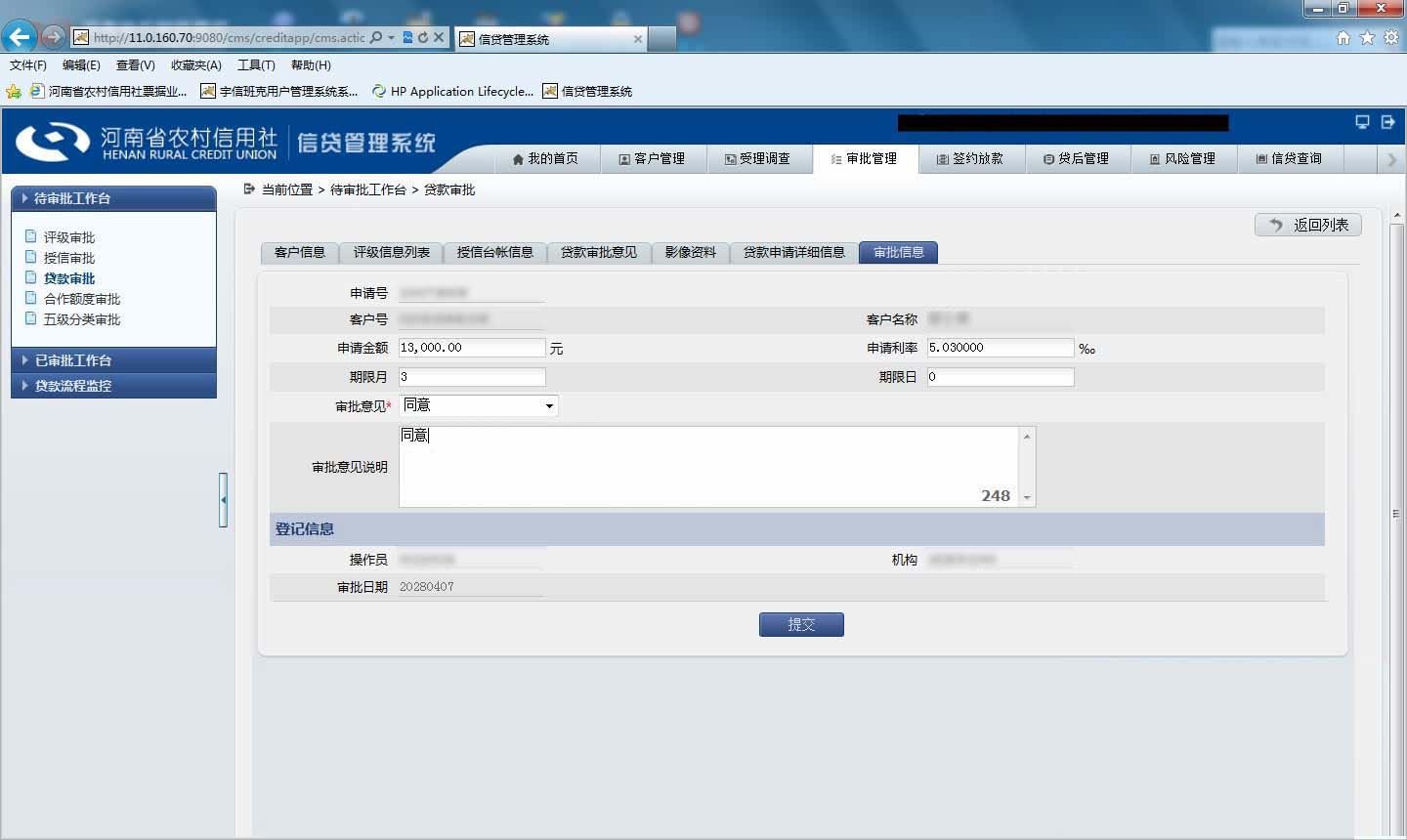Switch to the 评级信息列表 tab
This screenshot has width=1407, height=840.
[392, 252]
